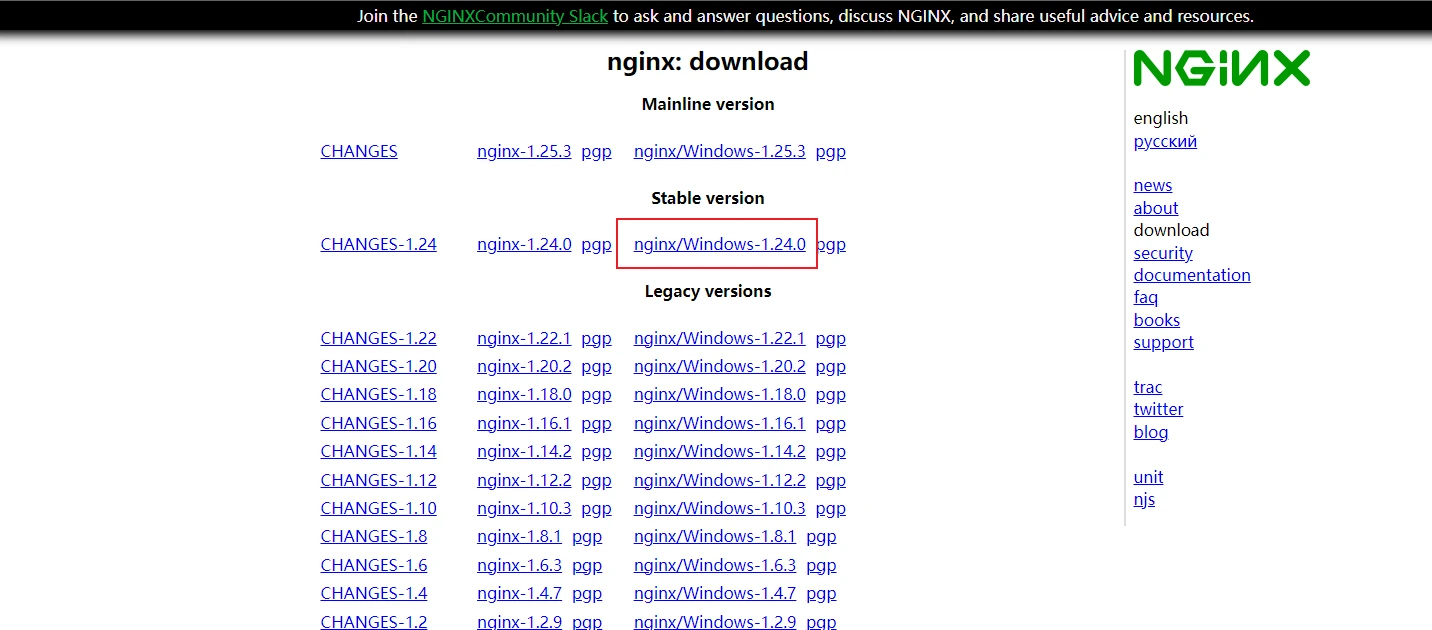Open pgp signature for nginx-1.25.3 source
Image resolution: width=1432 pixels, height=630 pixels.
tap(596, 151)
